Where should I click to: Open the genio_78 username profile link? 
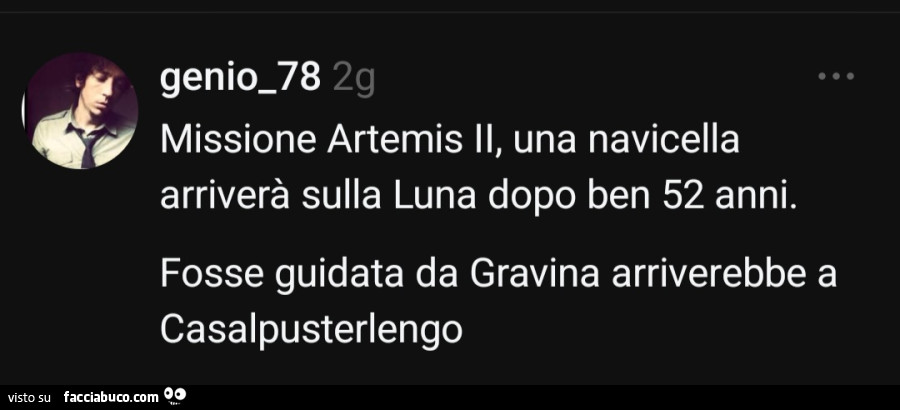coord(240,78)
